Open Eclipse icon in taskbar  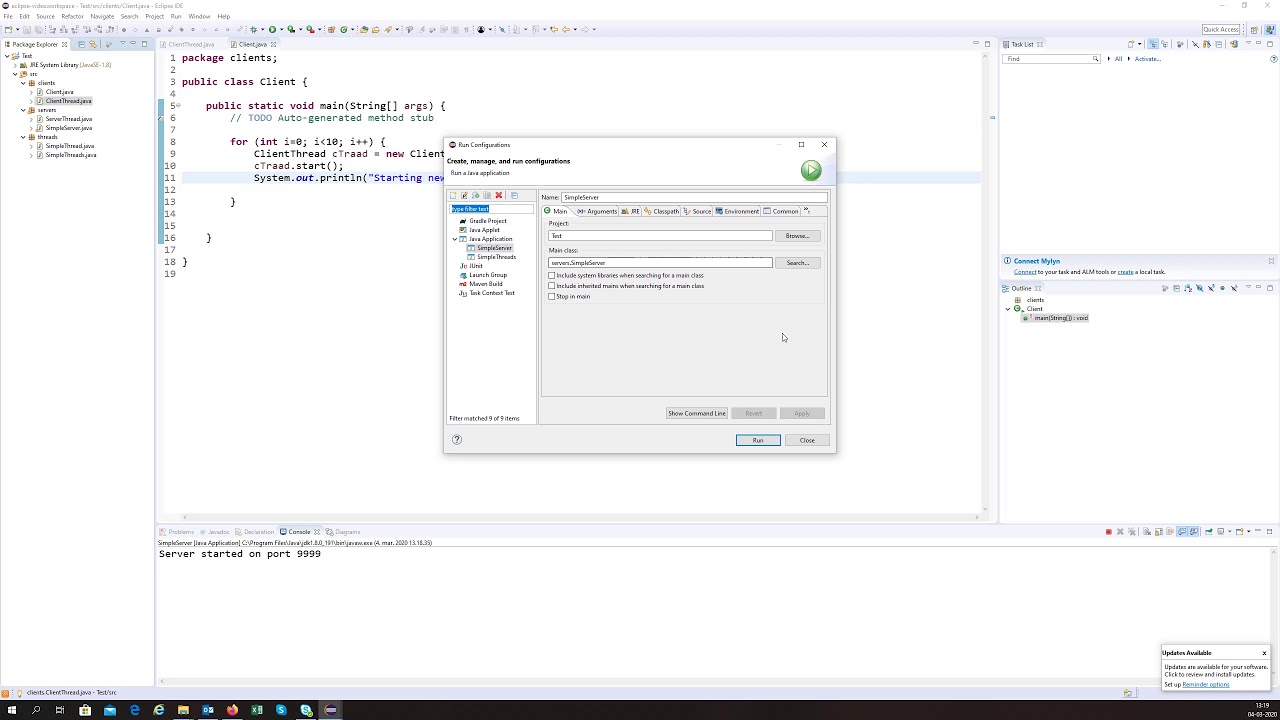click(x=331, y=710)
